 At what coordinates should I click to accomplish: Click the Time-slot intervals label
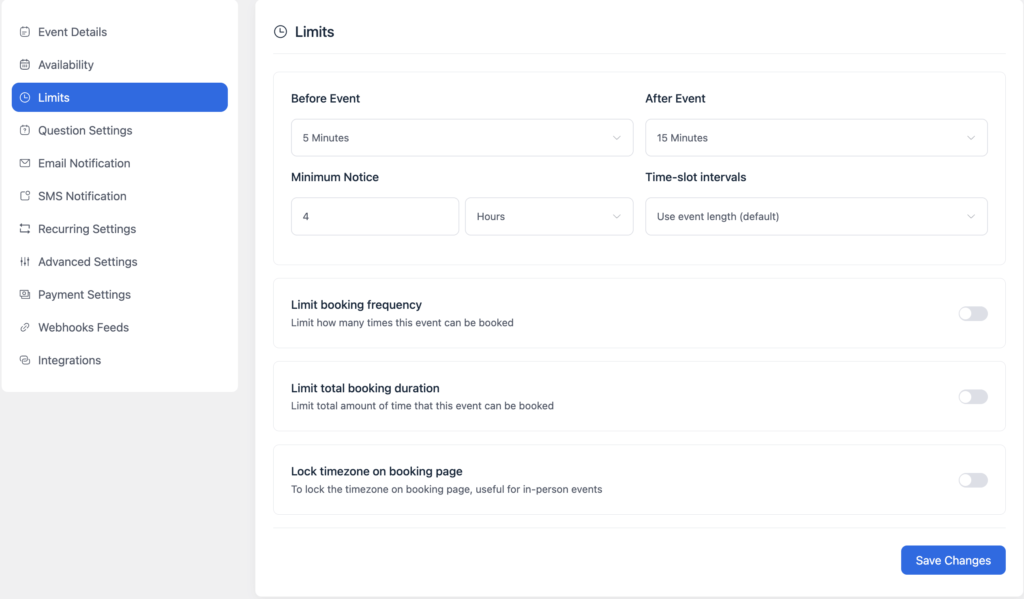[x=696, y=177]
